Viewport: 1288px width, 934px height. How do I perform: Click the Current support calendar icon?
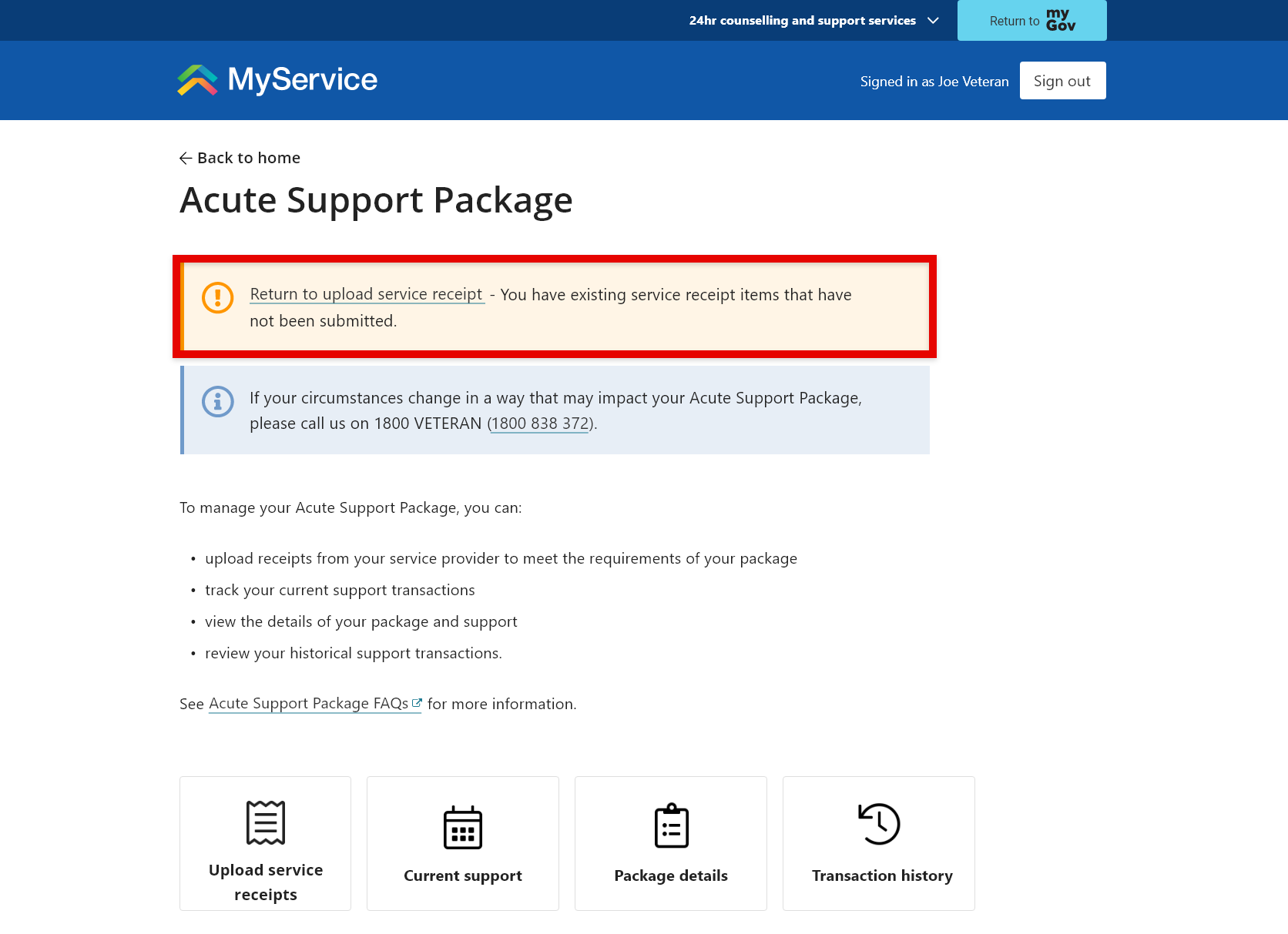pos(462,826)
